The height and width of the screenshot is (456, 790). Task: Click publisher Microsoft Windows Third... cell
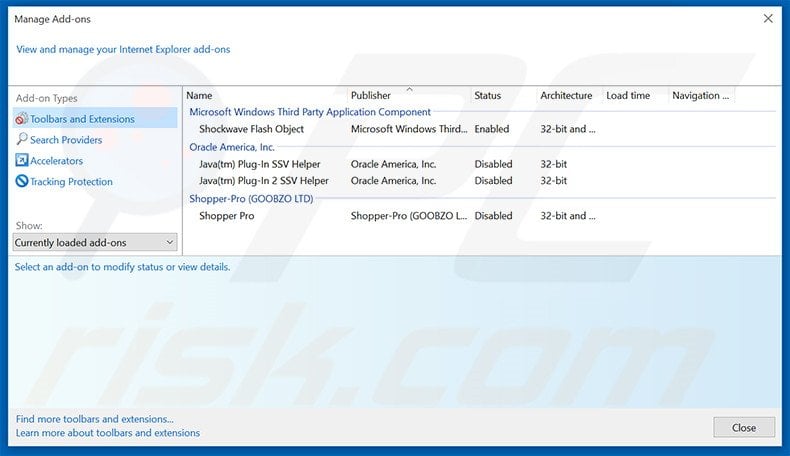tap(409, 129)
